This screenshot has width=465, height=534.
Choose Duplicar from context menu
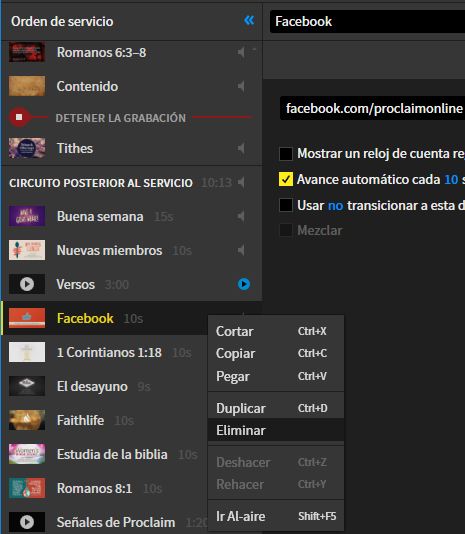click(276, 408)
